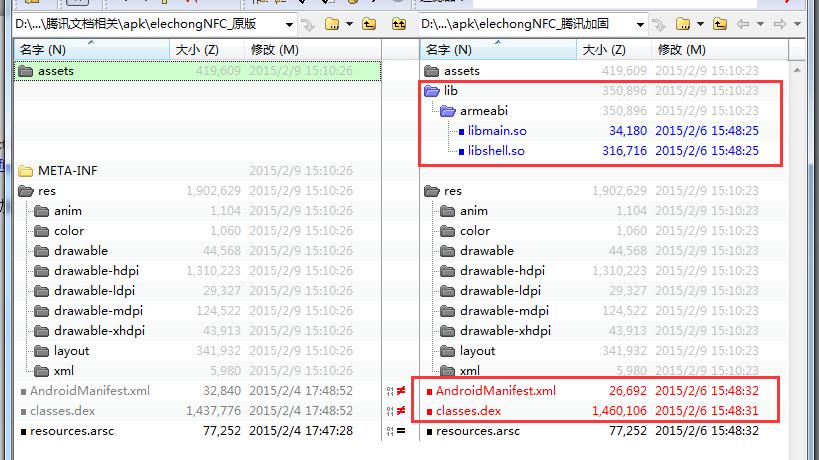The image size is (819, 460).
Task: Click the left pane assets folder icon
Action: coord(26,71)
